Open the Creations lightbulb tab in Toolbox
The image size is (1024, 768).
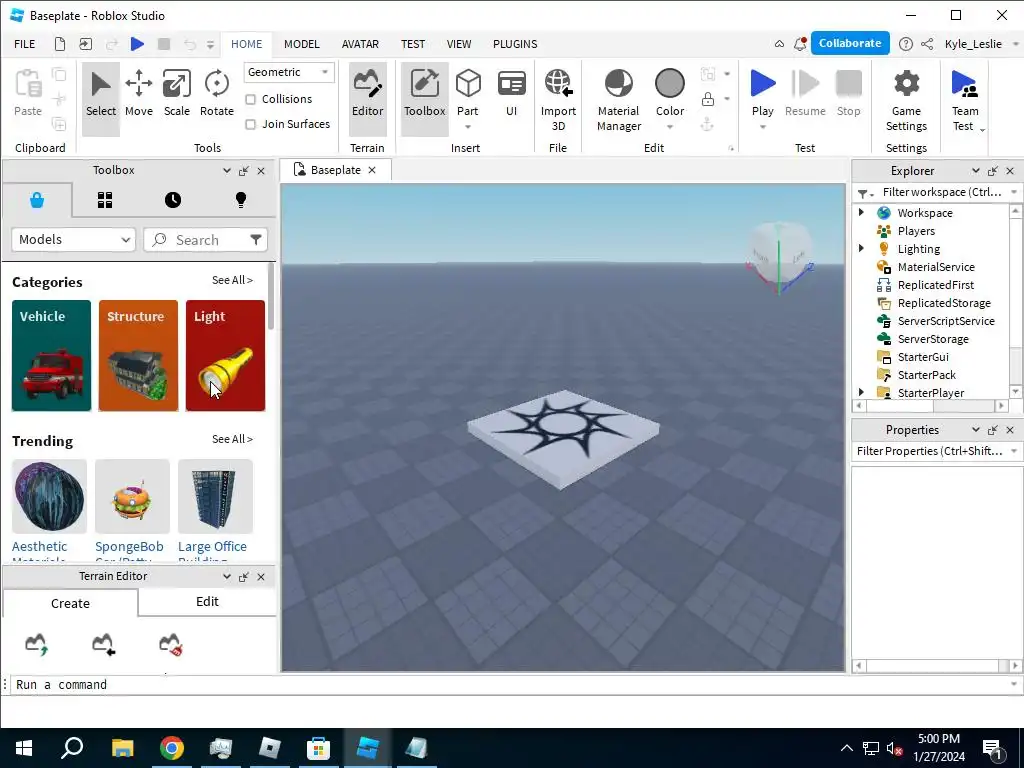241,200
